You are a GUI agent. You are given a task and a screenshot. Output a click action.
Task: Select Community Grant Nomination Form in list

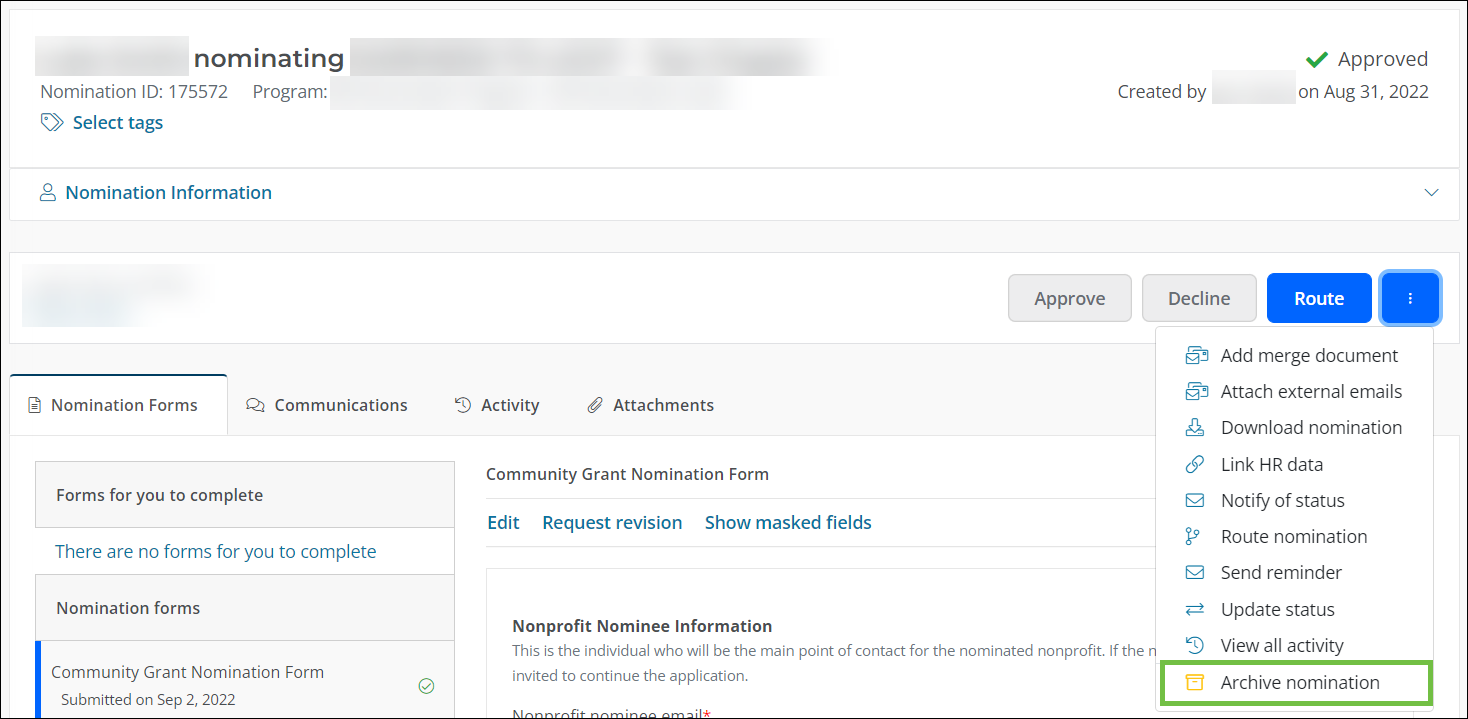(187, 672)
